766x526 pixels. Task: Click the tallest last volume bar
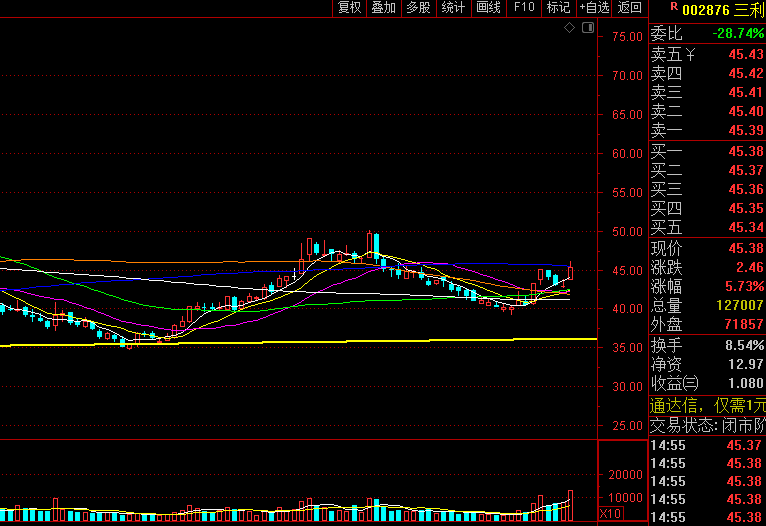571,505
